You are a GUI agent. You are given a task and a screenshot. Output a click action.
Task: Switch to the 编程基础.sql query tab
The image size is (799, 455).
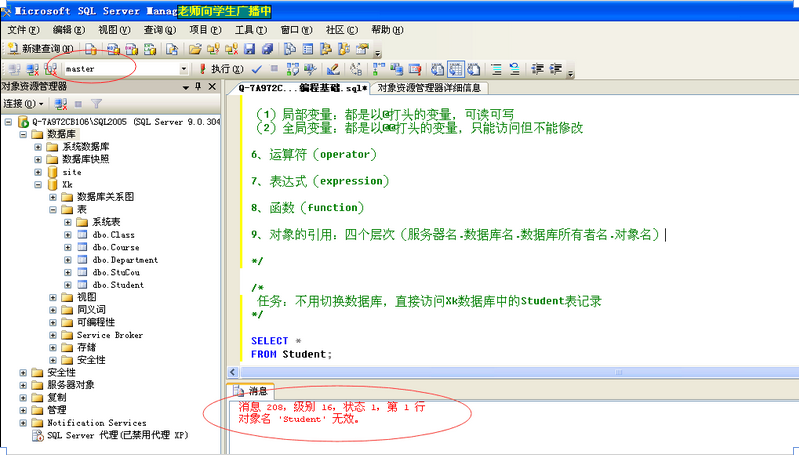pyautogui.click(x=303, y=88)
